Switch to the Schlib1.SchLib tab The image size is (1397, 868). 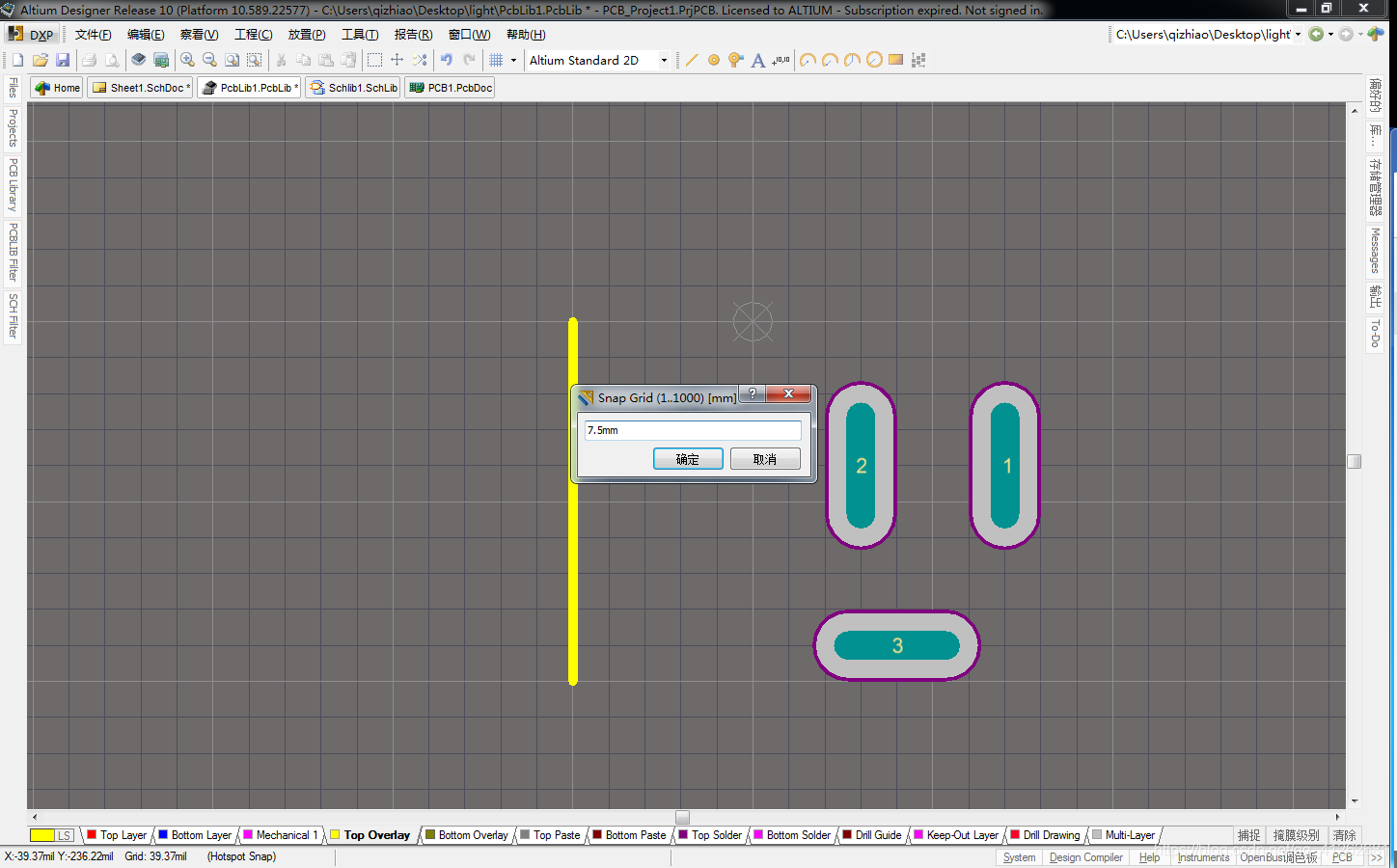[353, 88]
